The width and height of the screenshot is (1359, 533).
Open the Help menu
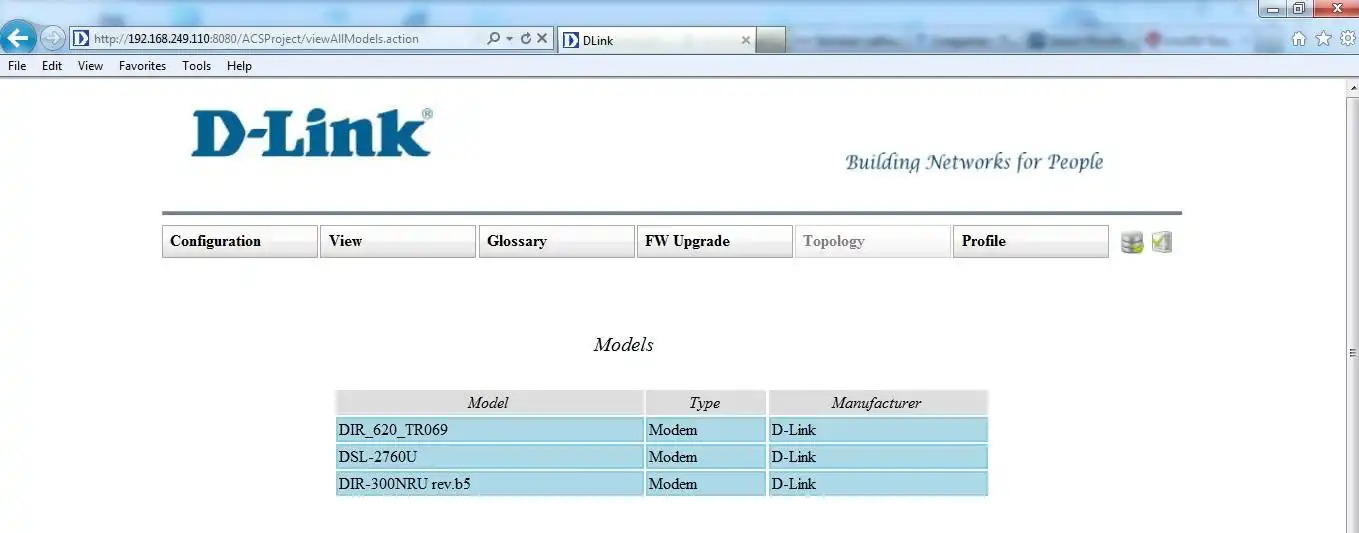tap(239, 66)
